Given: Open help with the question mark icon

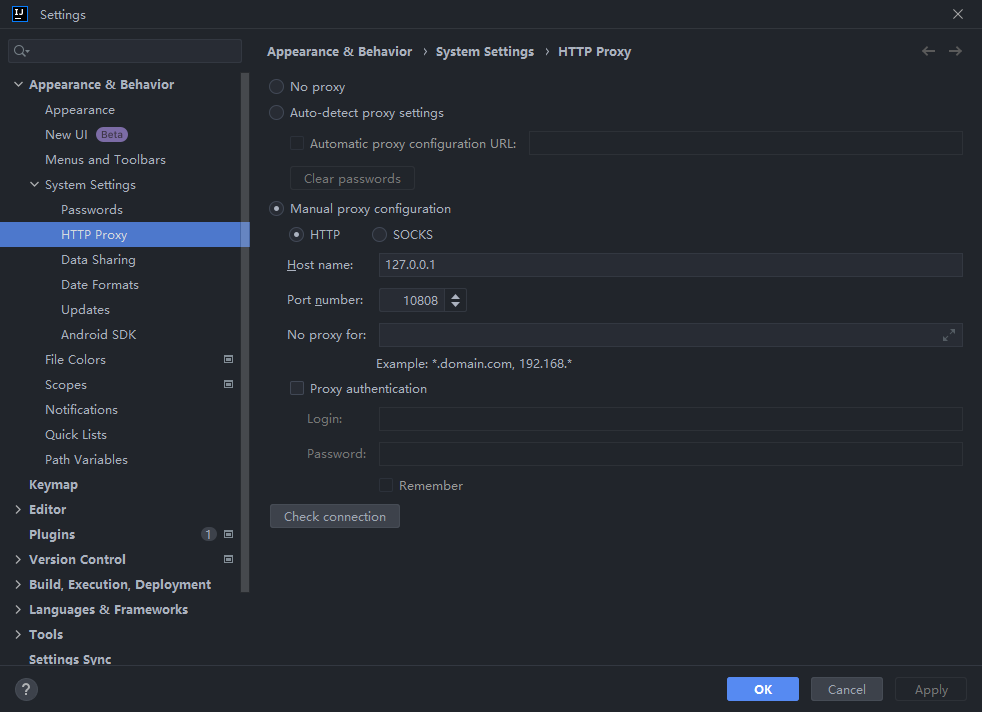Looking at the screenshot, I should [26, 689].
